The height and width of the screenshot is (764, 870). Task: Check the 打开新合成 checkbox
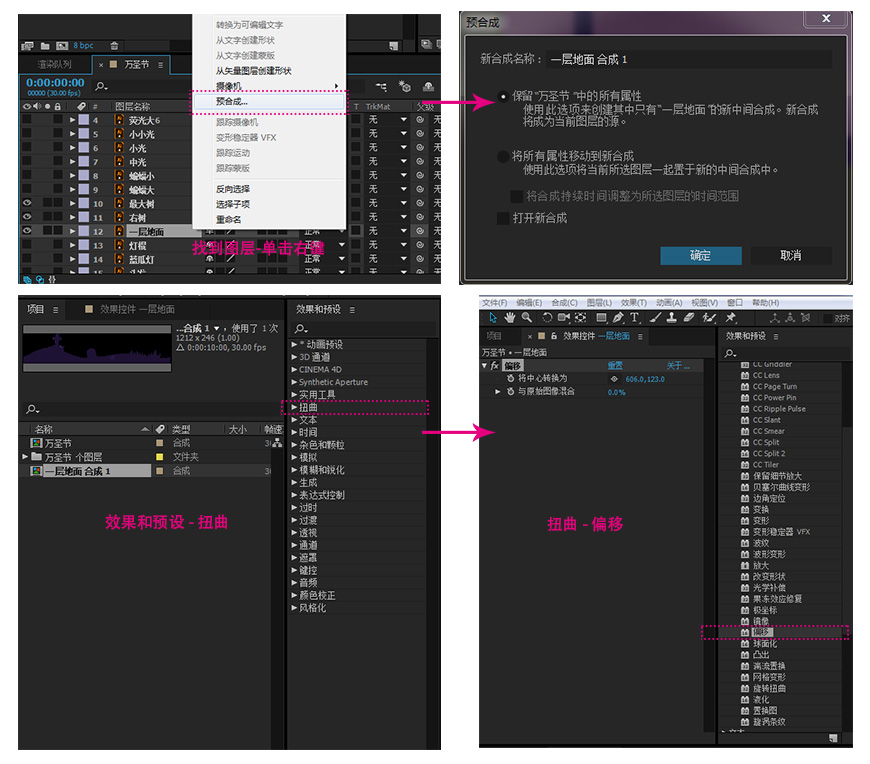point(503,218)
